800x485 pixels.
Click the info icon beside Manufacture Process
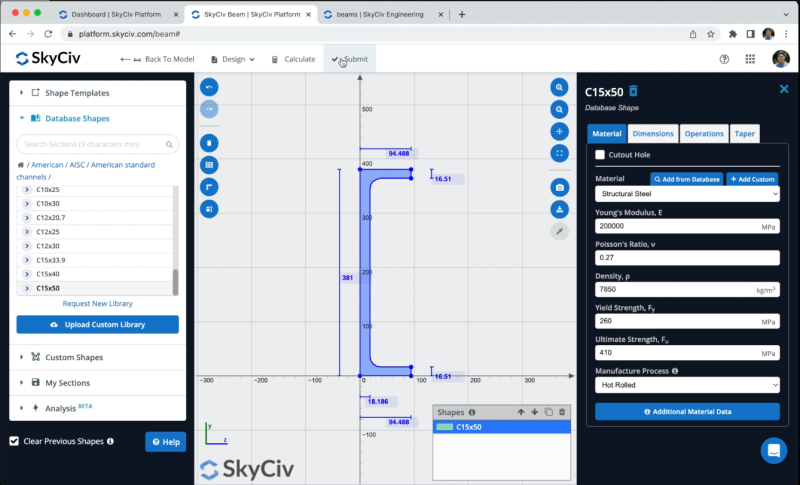(x=675, y=371)
